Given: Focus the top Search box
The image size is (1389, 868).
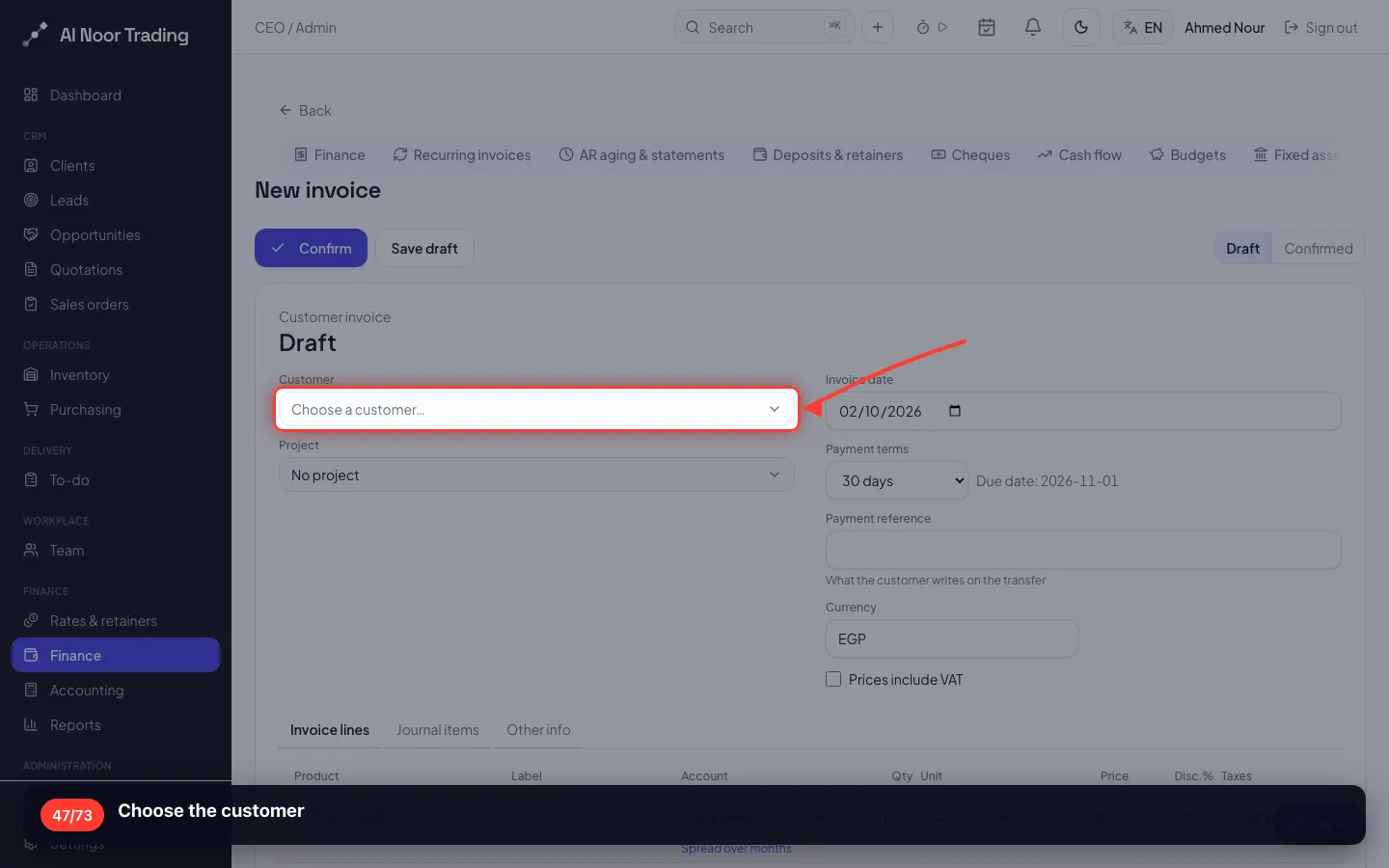Looking at the screenshot, I should click(x=764, y=27).
